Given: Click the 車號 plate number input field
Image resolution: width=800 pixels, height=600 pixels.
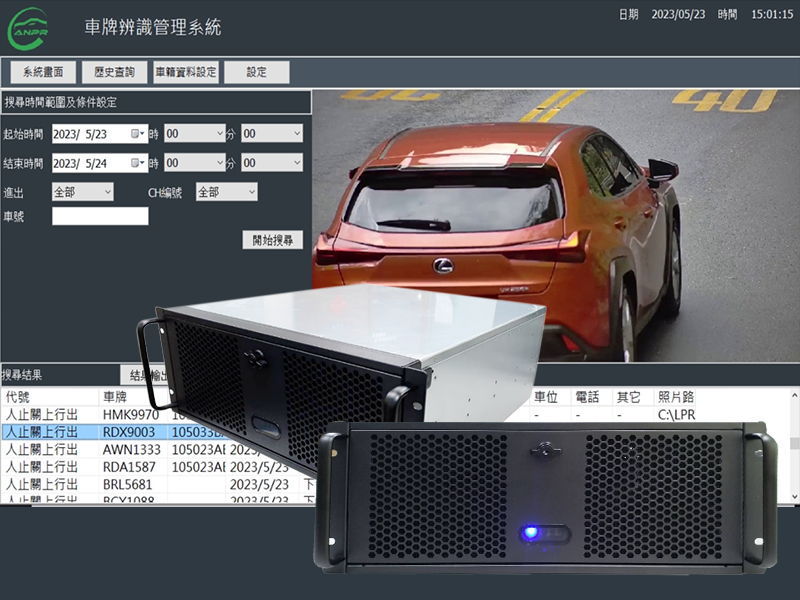Looking at the screenshot, I should point(100,216).
